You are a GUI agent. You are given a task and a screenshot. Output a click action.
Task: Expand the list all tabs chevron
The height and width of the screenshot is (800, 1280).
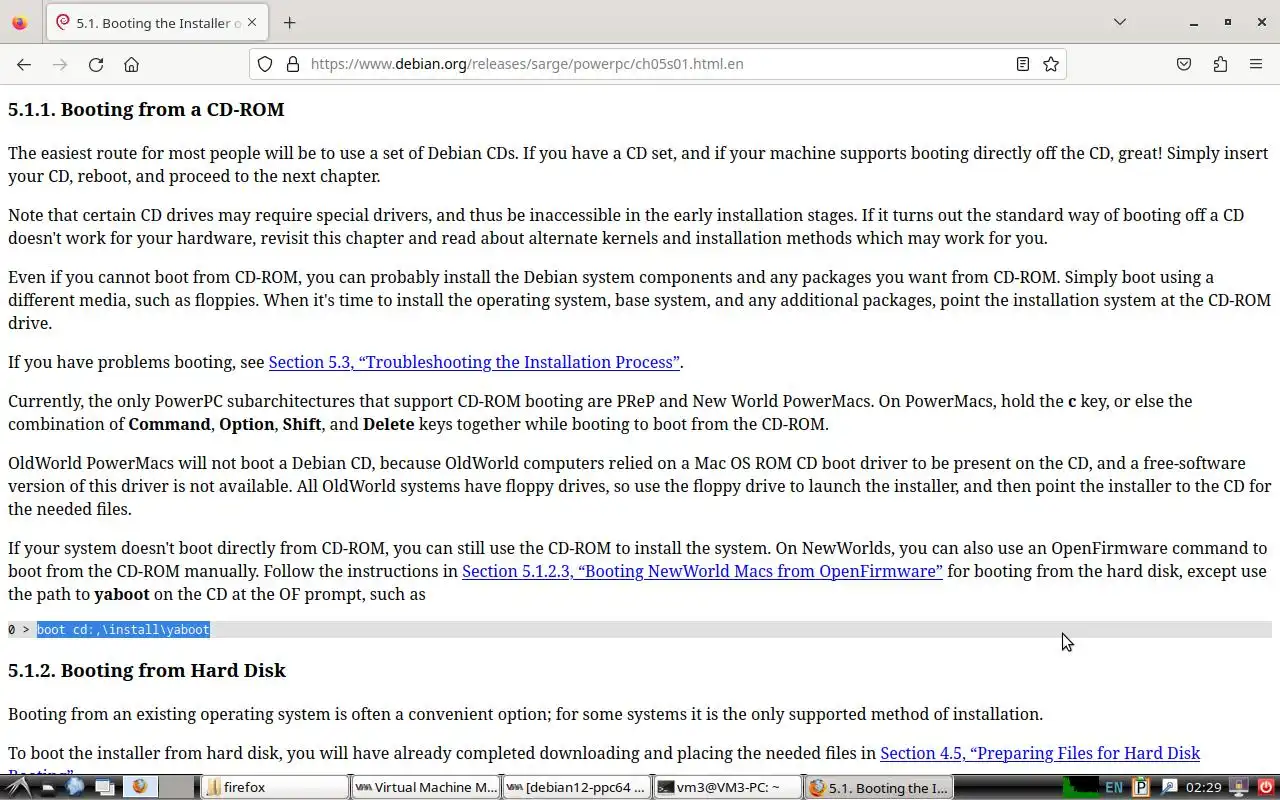1120,22
